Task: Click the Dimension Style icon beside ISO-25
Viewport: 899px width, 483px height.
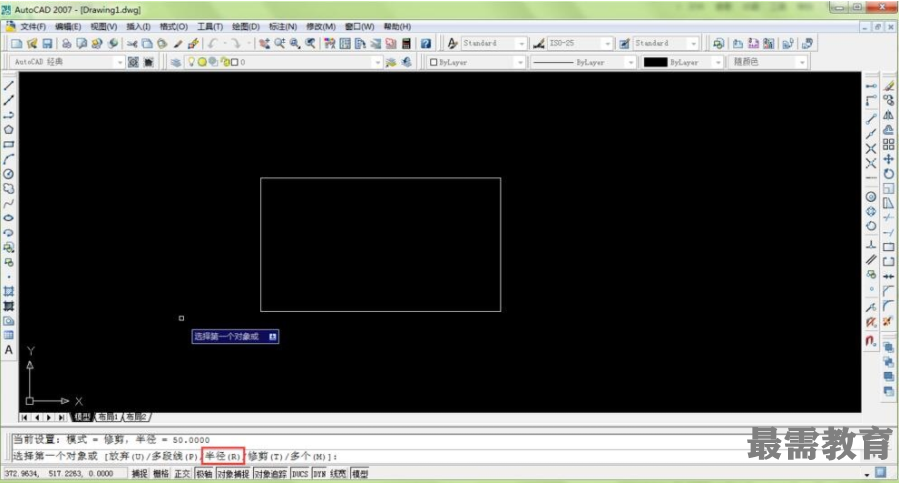Action: pos(538,44)
